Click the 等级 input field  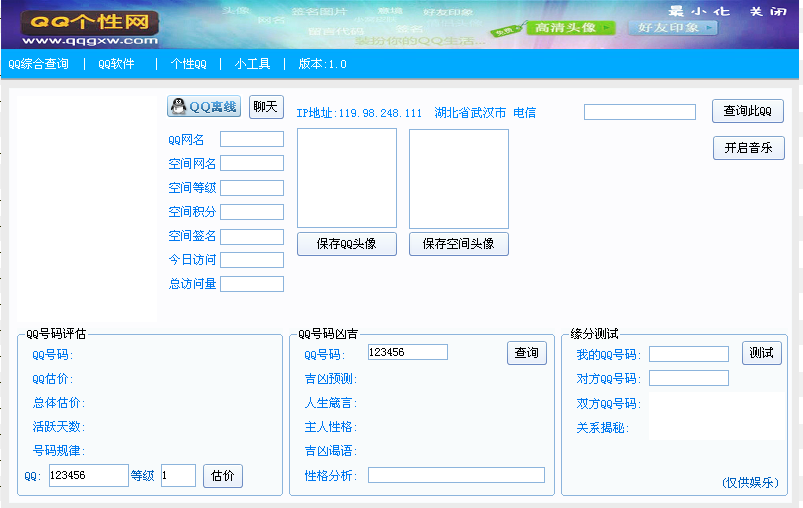[178, 475]
